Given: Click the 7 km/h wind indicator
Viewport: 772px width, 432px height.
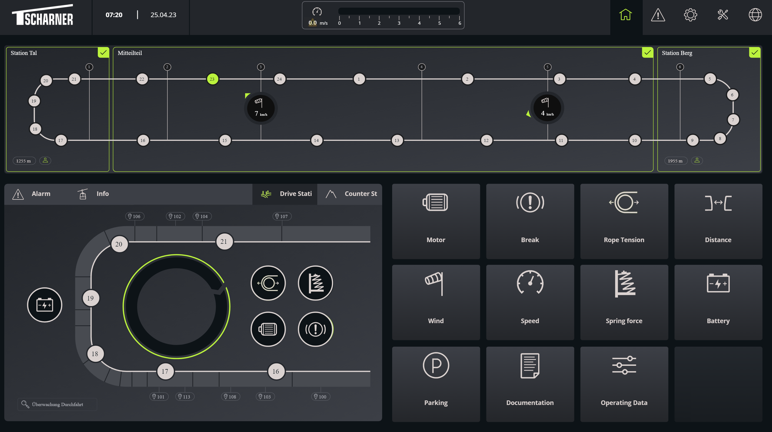Looking at the screenshot, I should (x=260, y=107).
